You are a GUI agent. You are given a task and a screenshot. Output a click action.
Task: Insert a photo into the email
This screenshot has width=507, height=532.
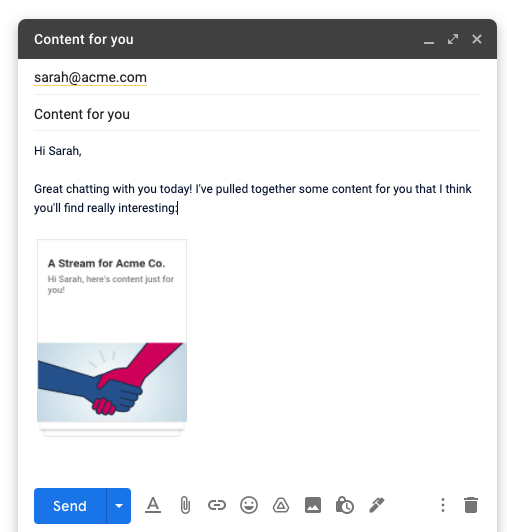(313, 505)
